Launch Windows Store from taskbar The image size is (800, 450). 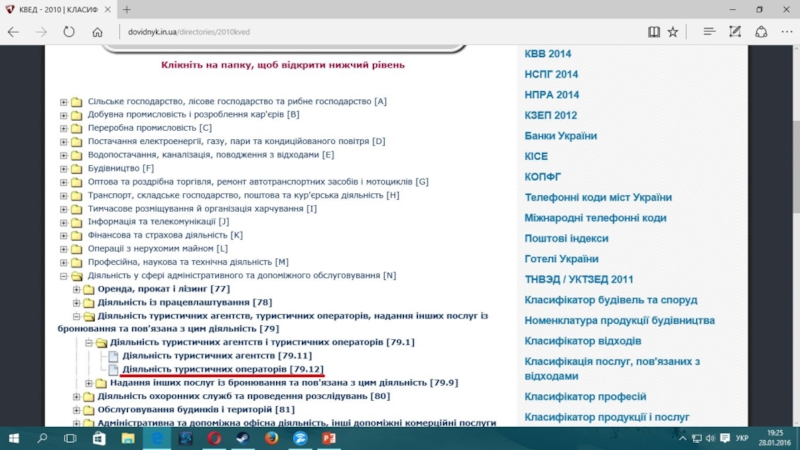99,438
